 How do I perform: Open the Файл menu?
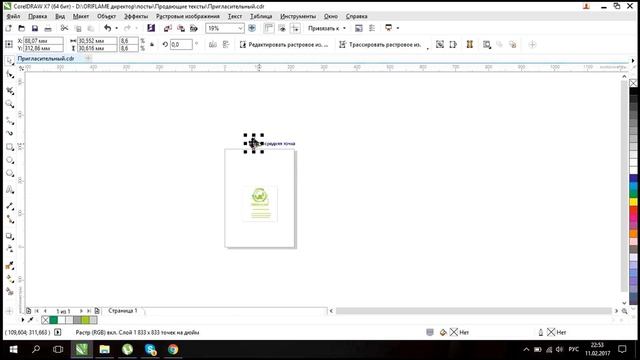13,16
